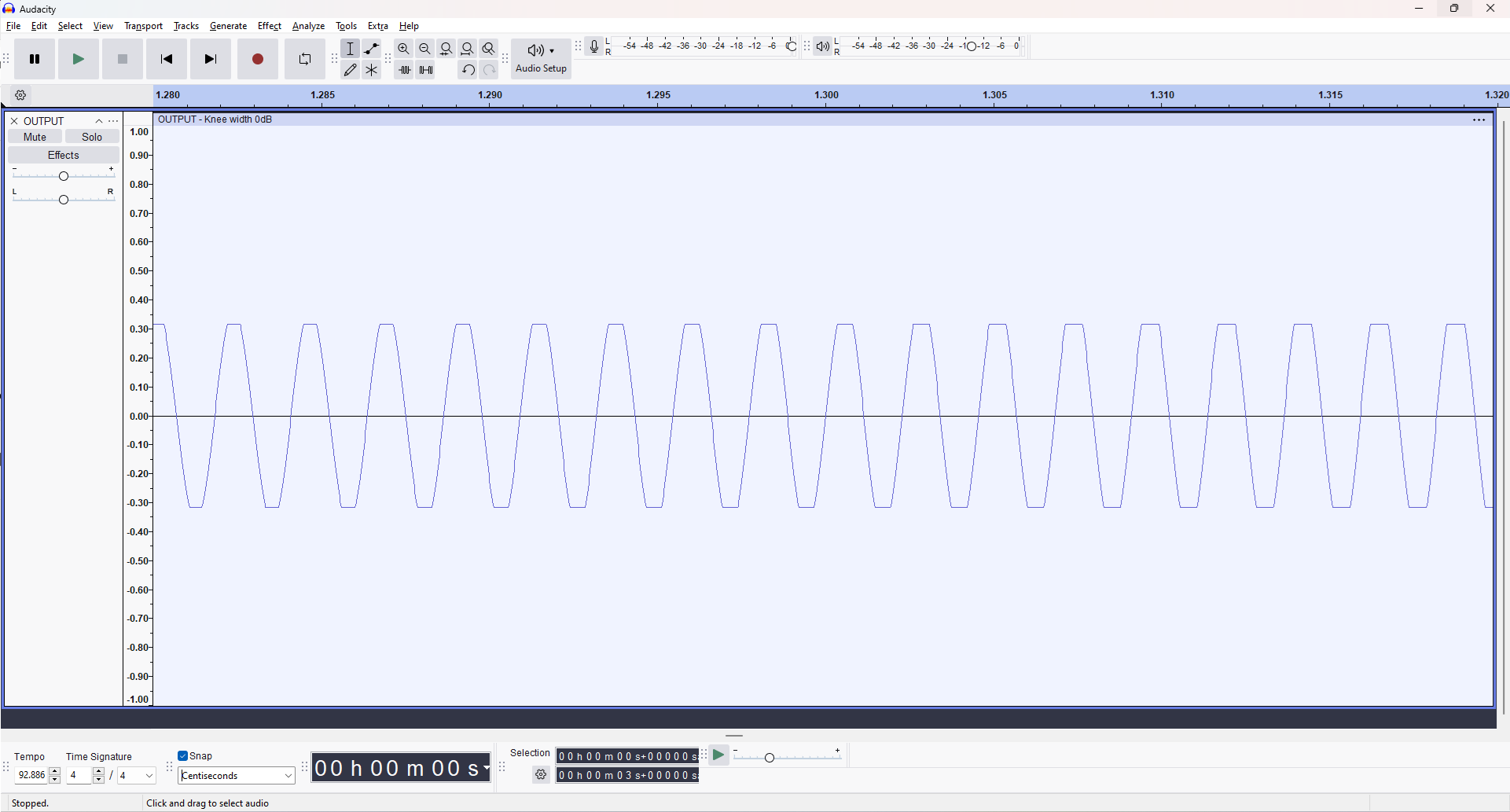
Task: Activate the Draw tool
Action: 351,69
